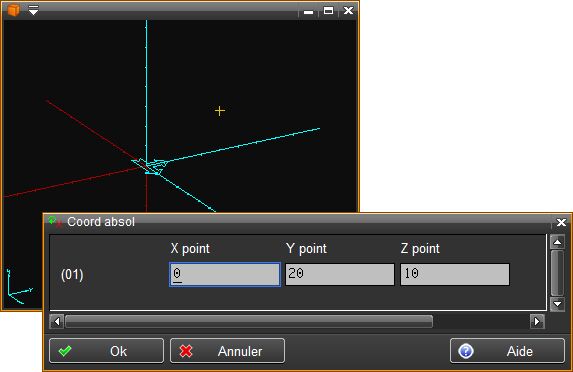Viewport: 573px width, 372px height.
Task: Open the viewport dropdown arrow menu
Action: coord(33,10)
